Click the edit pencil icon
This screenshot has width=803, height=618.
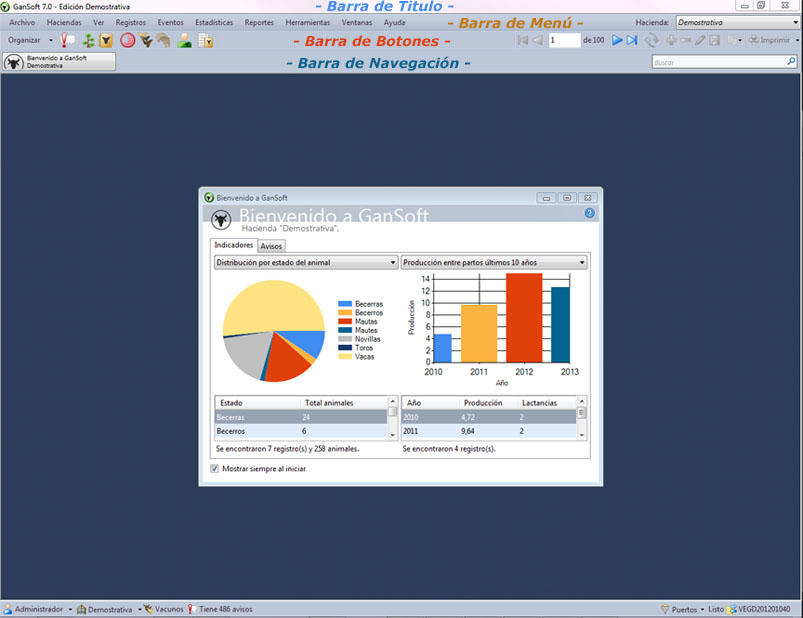(700, 40)
